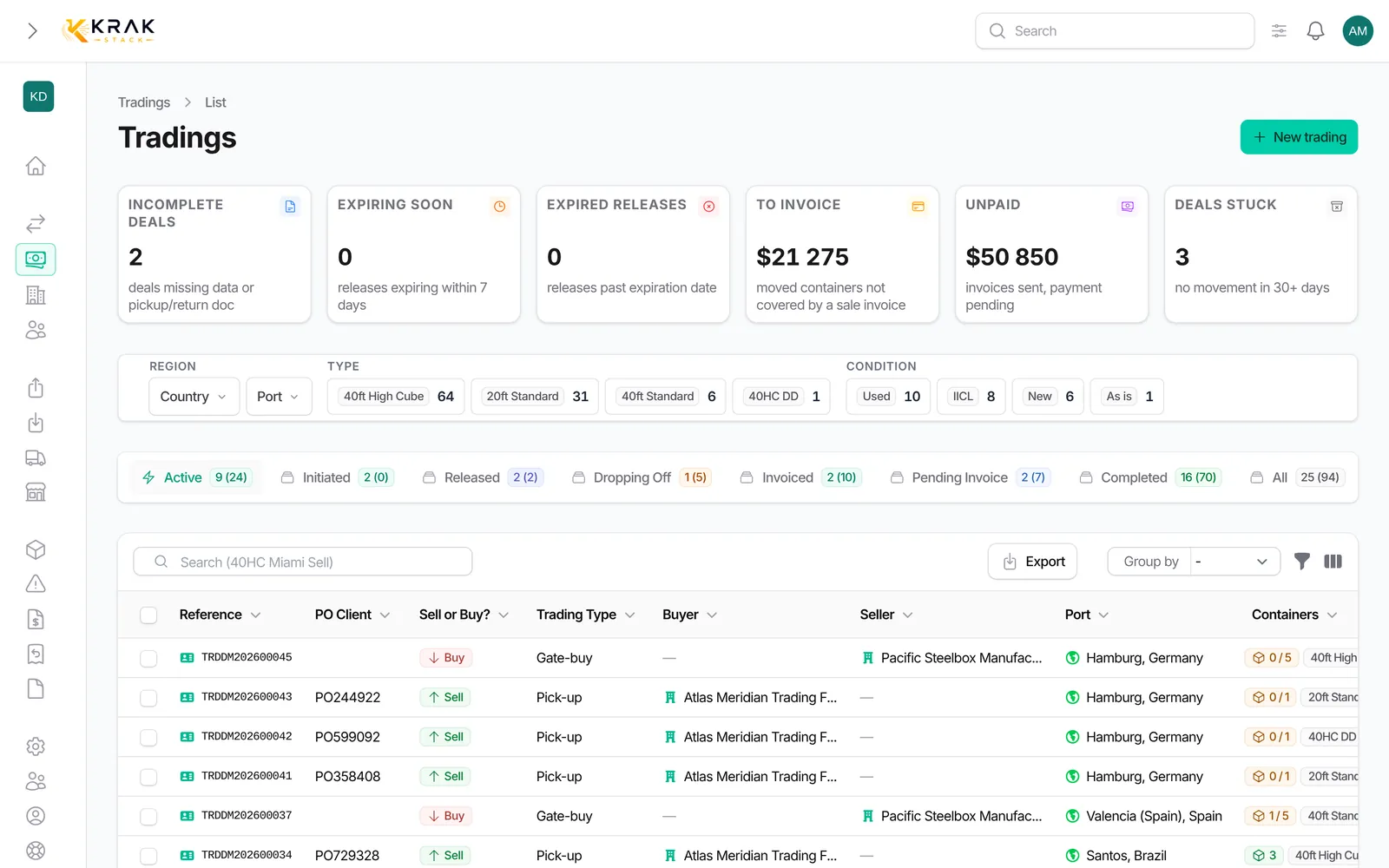The height and width of the screenshot is (868, 1389).
Task: Click the Export button
Action: (1033, 562)
